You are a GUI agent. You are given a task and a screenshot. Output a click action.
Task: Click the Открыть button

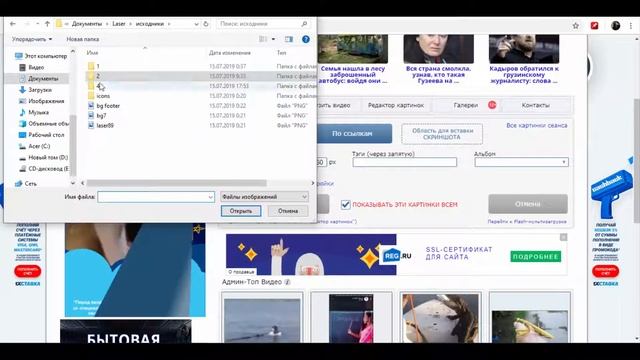pos(241,211)
